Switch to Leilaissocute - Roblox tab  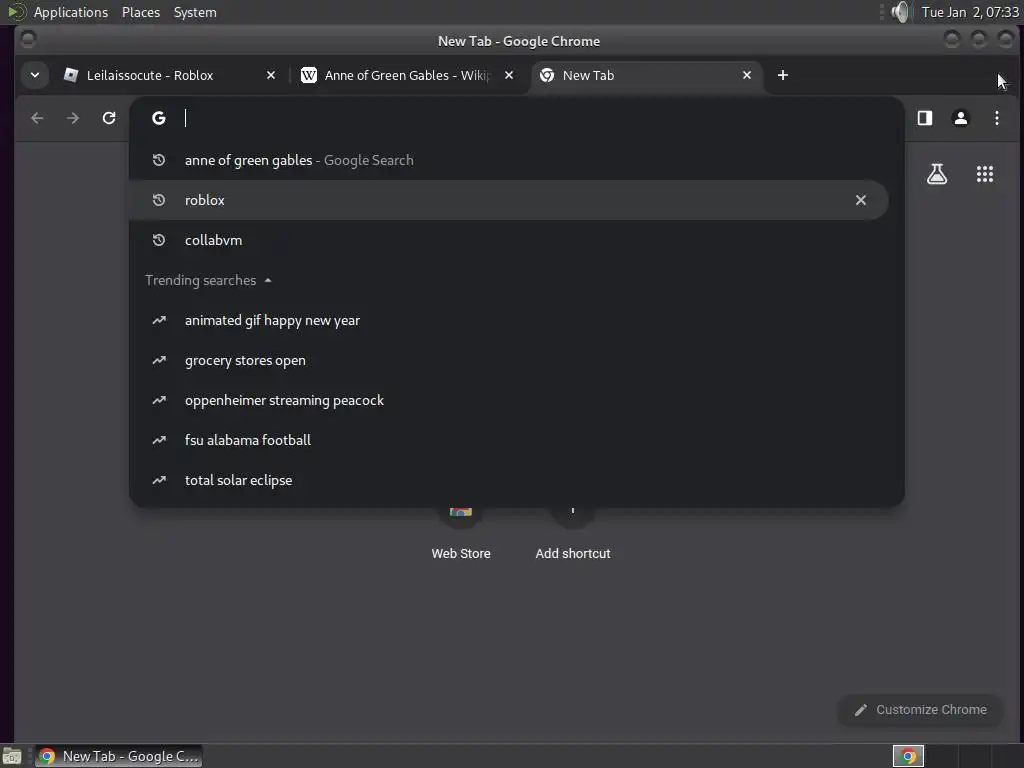[x=170, y=76]
